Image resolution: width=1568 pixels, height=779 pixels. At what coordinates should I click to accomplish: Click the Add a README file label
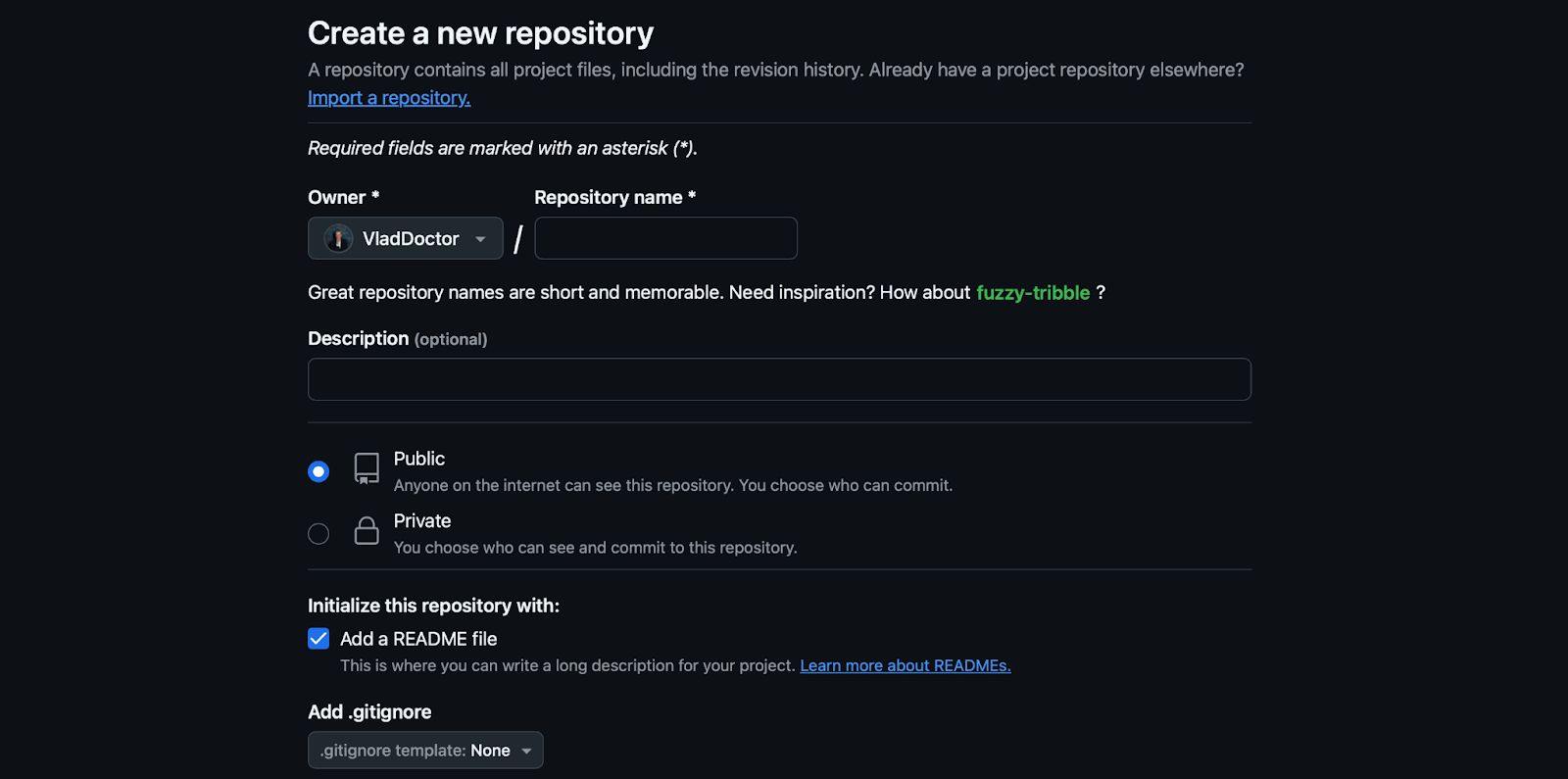tap(418, 639)
